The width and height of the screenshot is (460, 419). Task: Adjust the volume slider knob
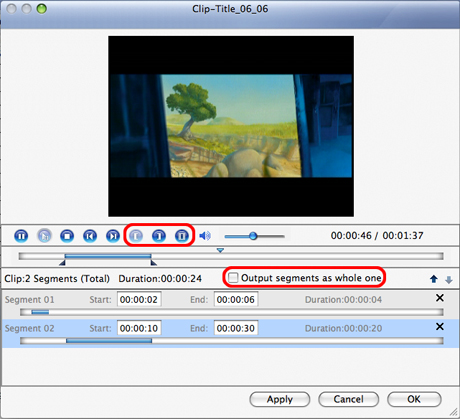[253, 236]
